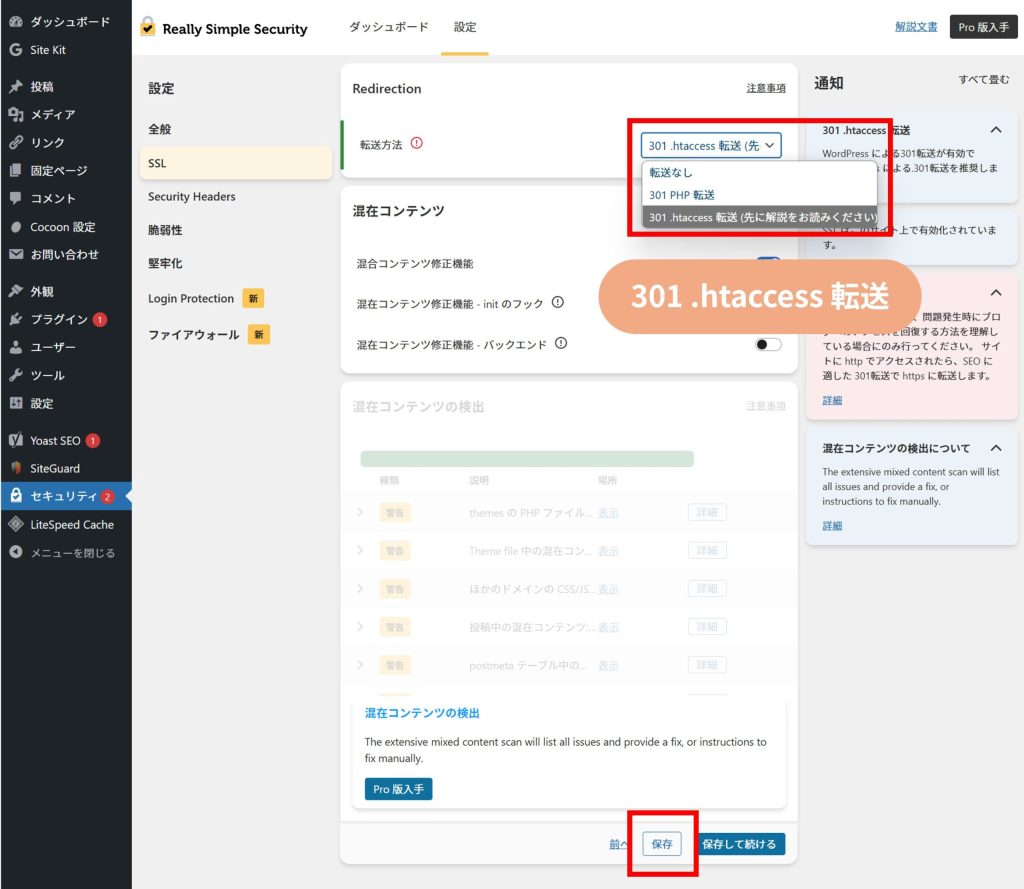Toggle the 混合コンテンツ修正機能 switch
This screenshot has width=1024, height=889.
point(768,264)
